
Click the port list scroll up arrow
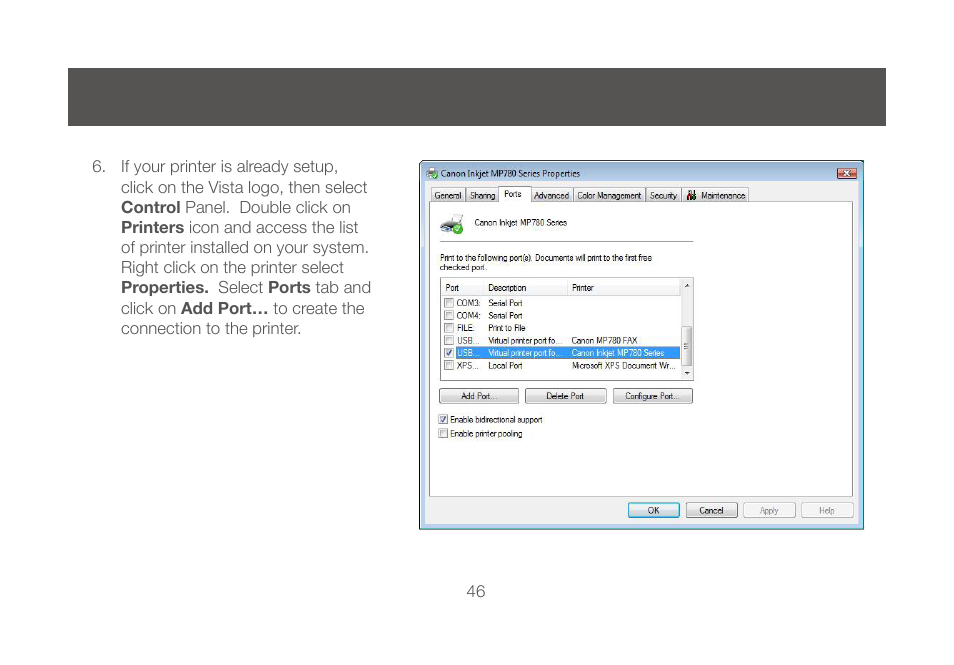point(687,285)
